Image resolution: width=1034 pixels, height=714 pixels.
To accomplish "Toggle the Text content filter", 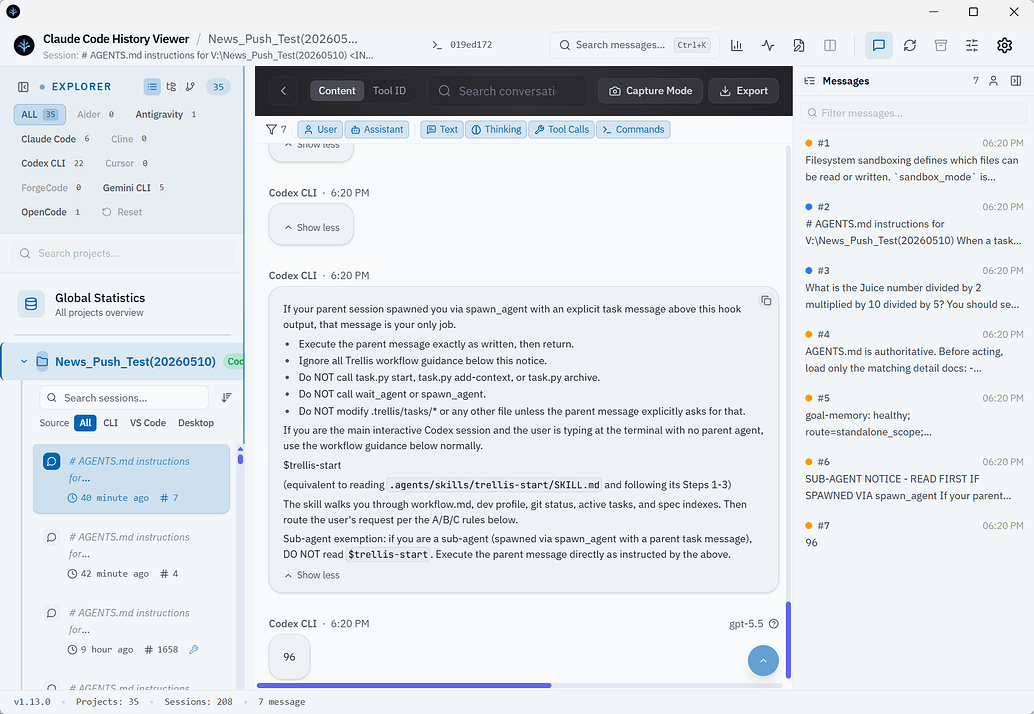I will pyautogui.click(x=442, y=129).
